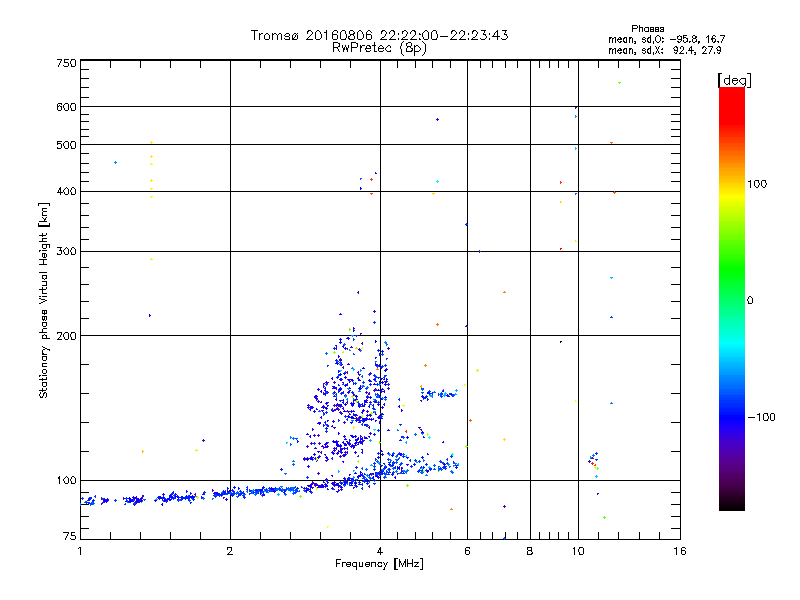Click the 'Phases' header label

tap(647, 29)
